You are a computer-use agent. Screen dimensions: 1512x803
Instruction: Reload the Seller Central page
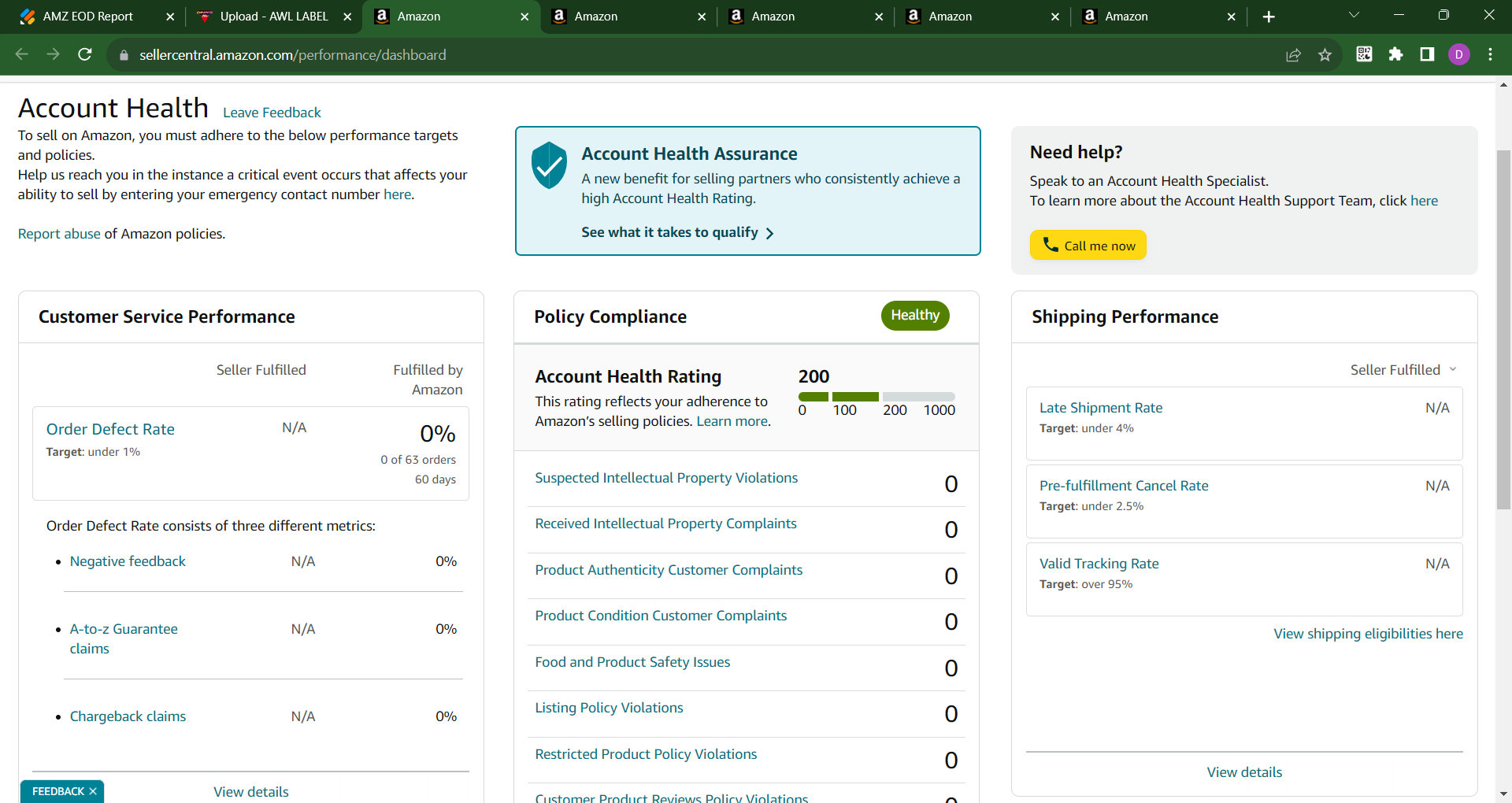85,54
